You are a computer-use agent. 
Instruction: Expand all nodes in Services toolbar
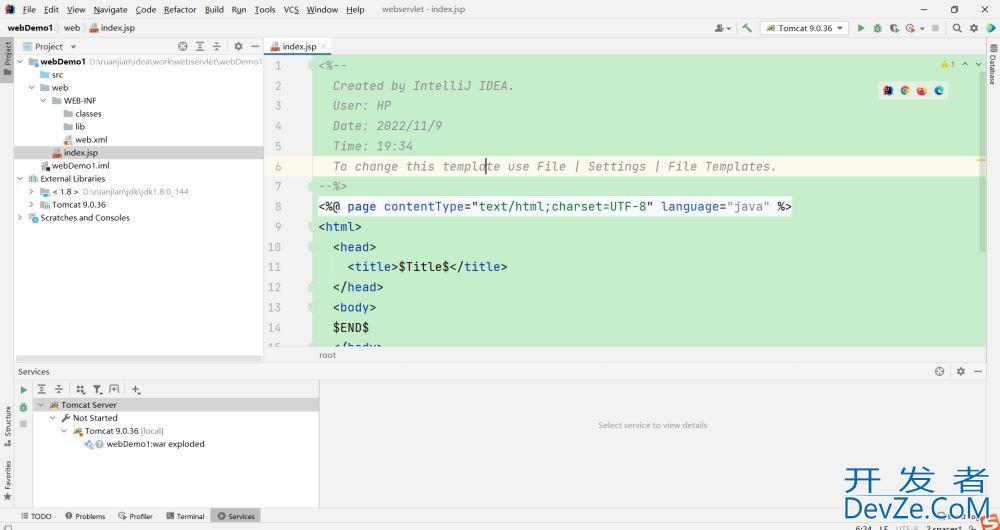pyautogui.click(x=41, y=389)
